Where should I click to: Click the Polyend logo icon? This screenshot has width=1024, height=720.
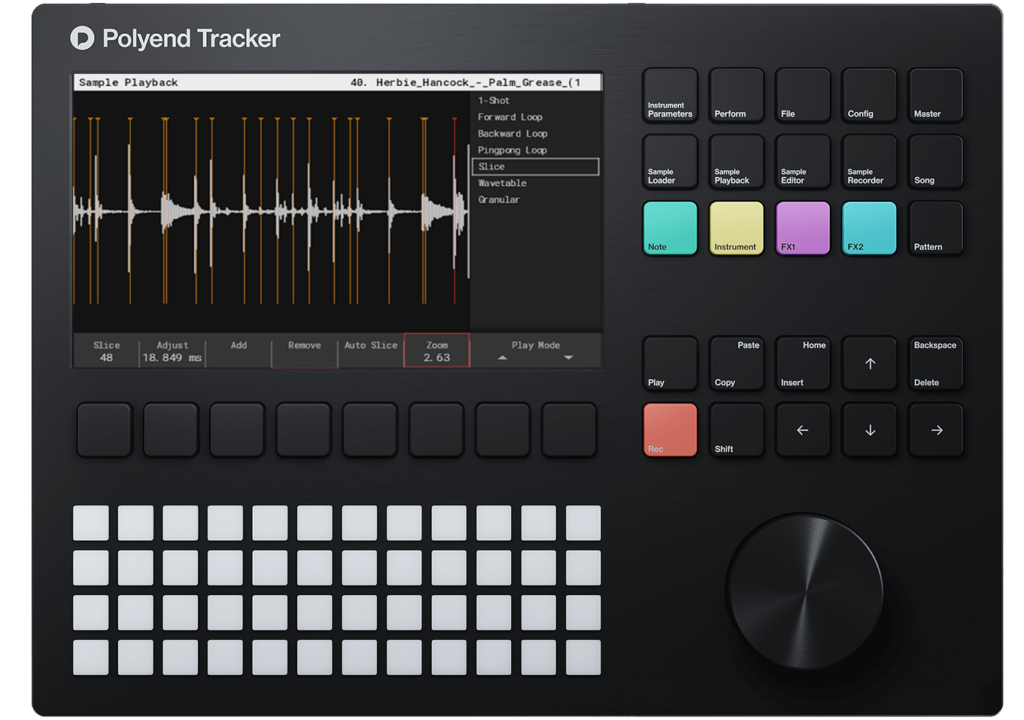tap(82, 38)
